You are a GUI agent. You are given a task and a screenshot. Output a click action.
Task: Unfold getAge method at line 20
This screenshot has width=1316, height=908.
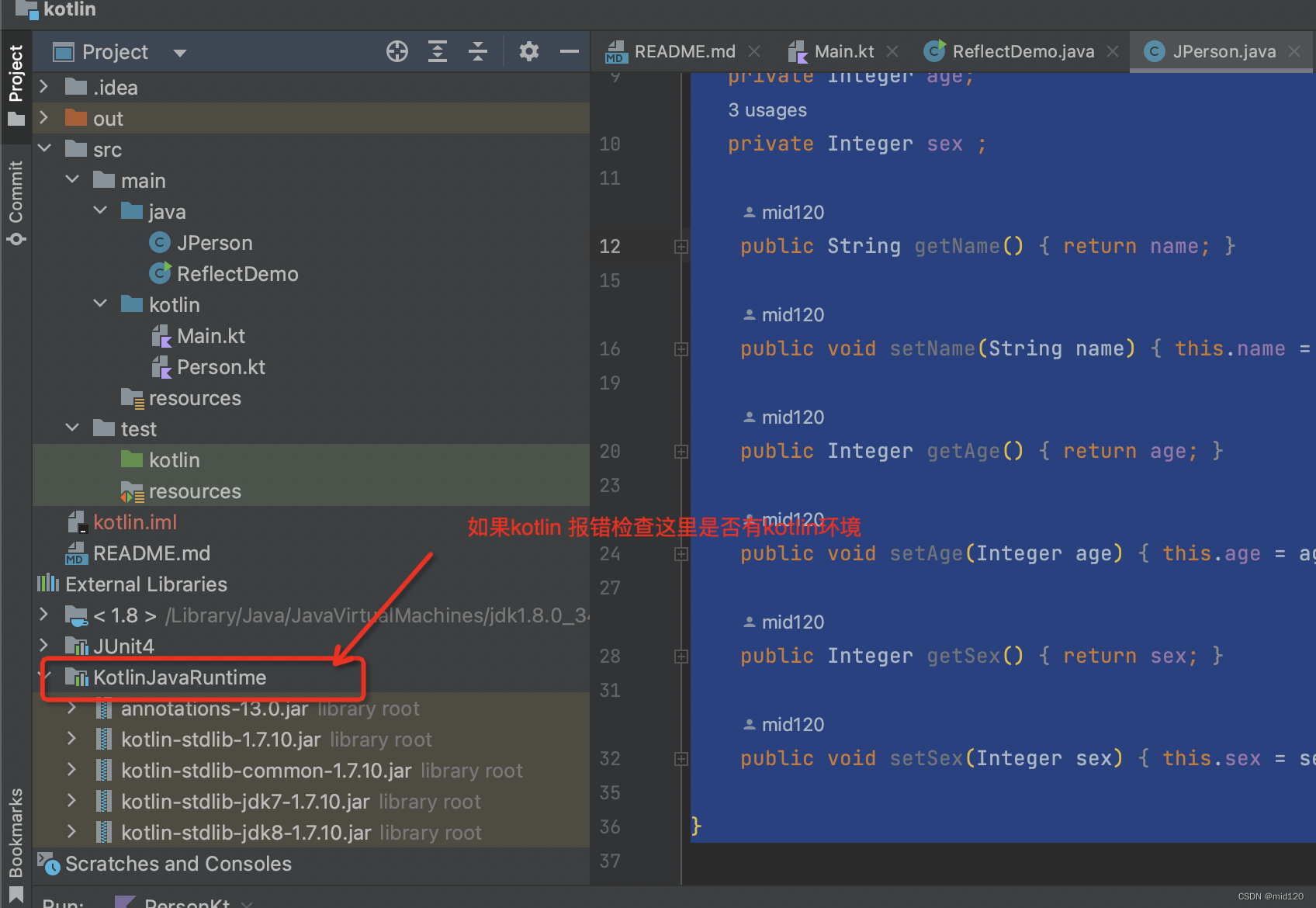click(681, 452)
